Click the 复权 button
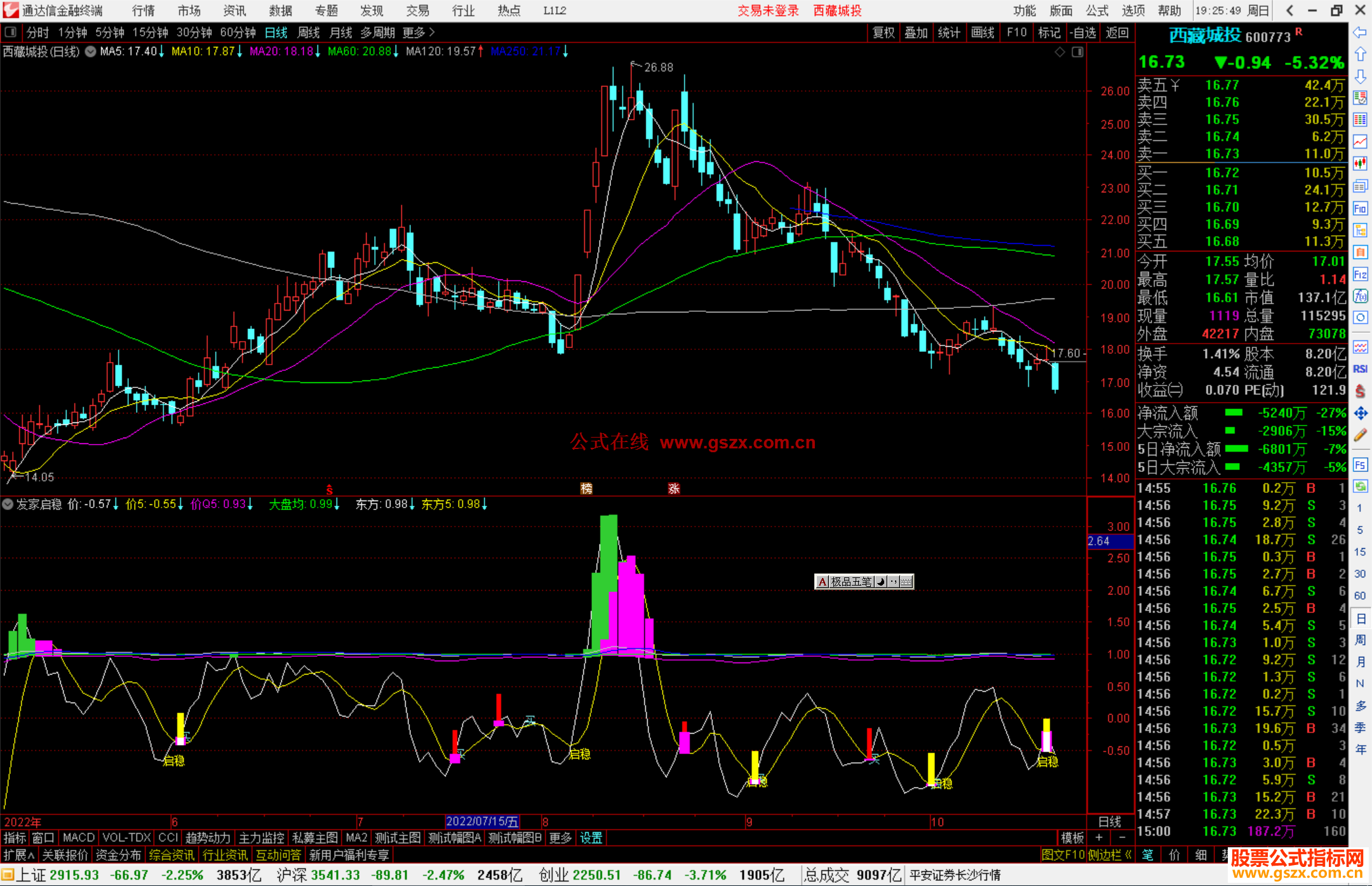 [884, 32]
